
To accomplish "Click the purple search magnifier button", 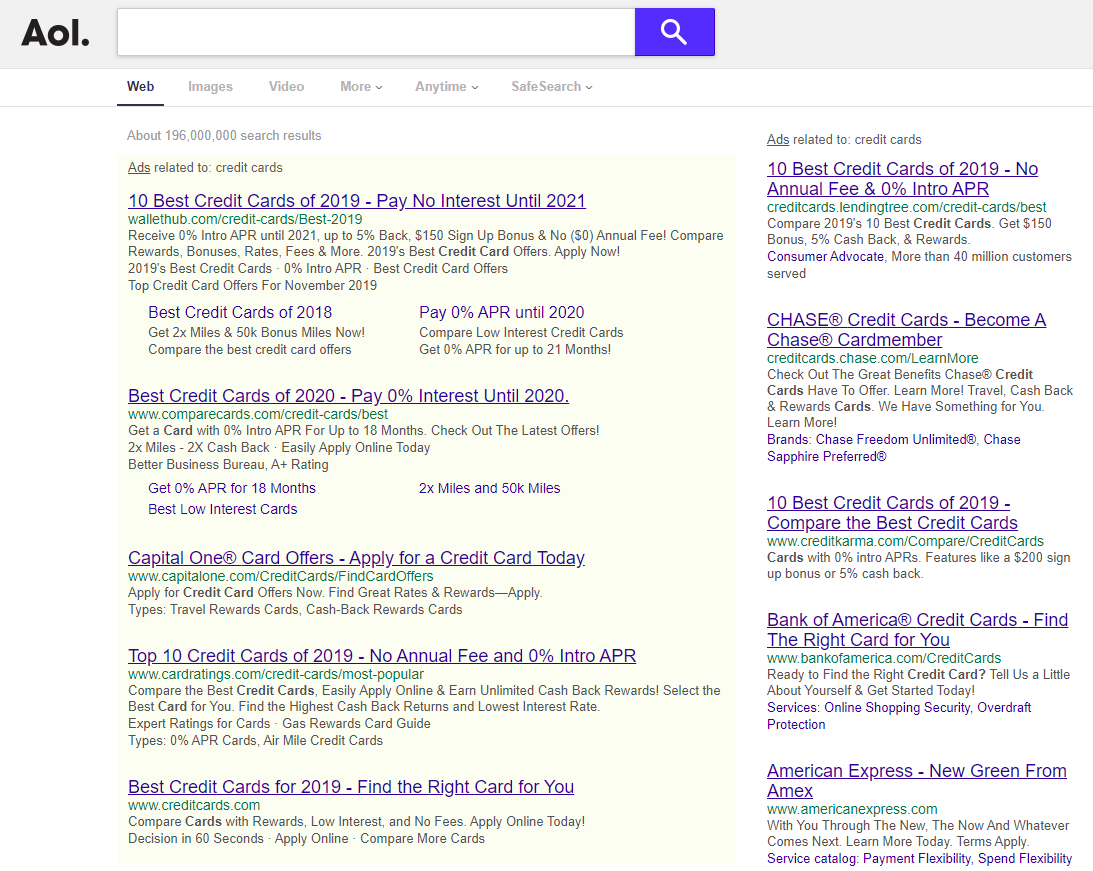I will click(x=674, y=32).
